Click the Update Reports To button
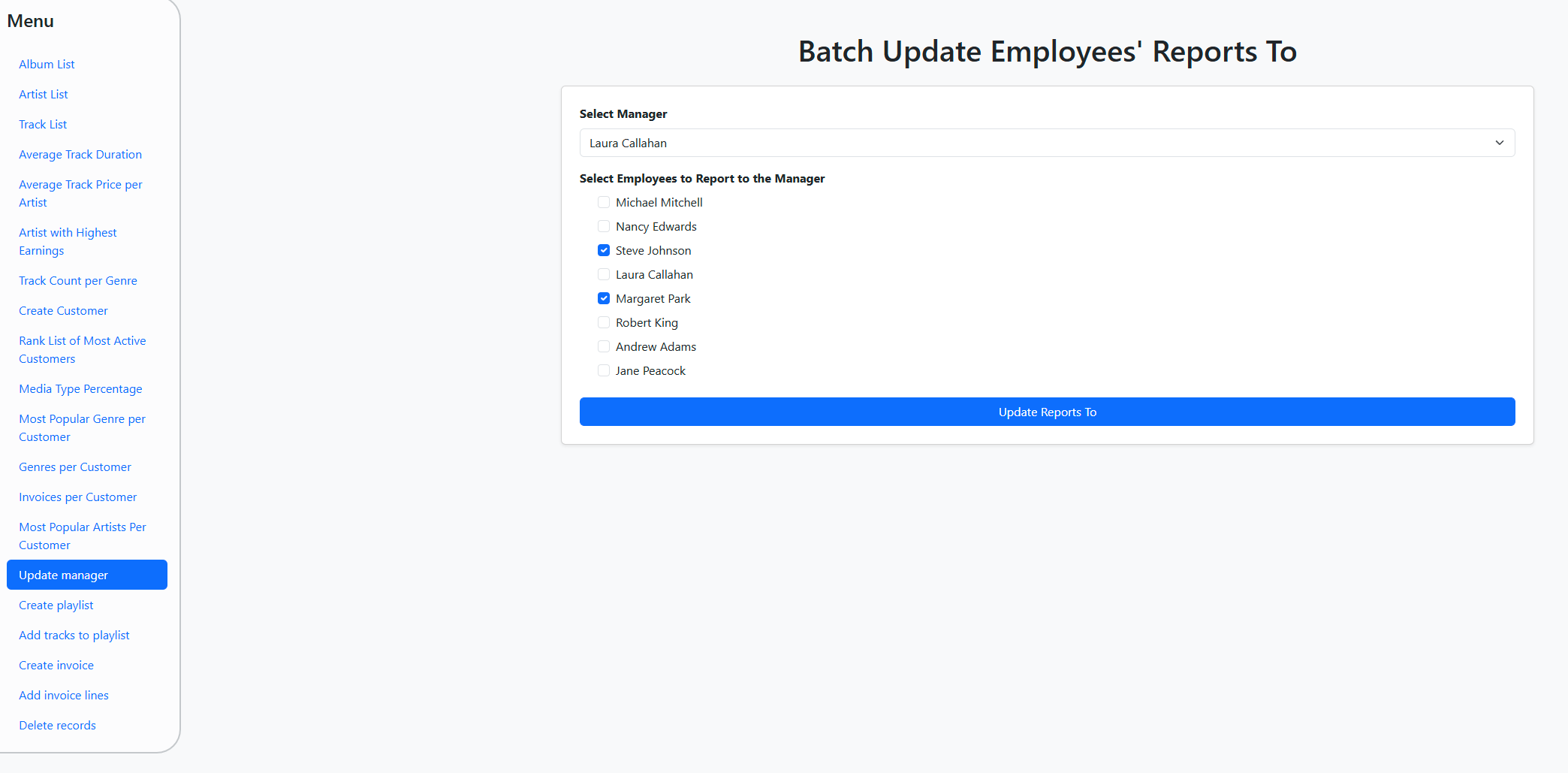 click(1046, 412)
